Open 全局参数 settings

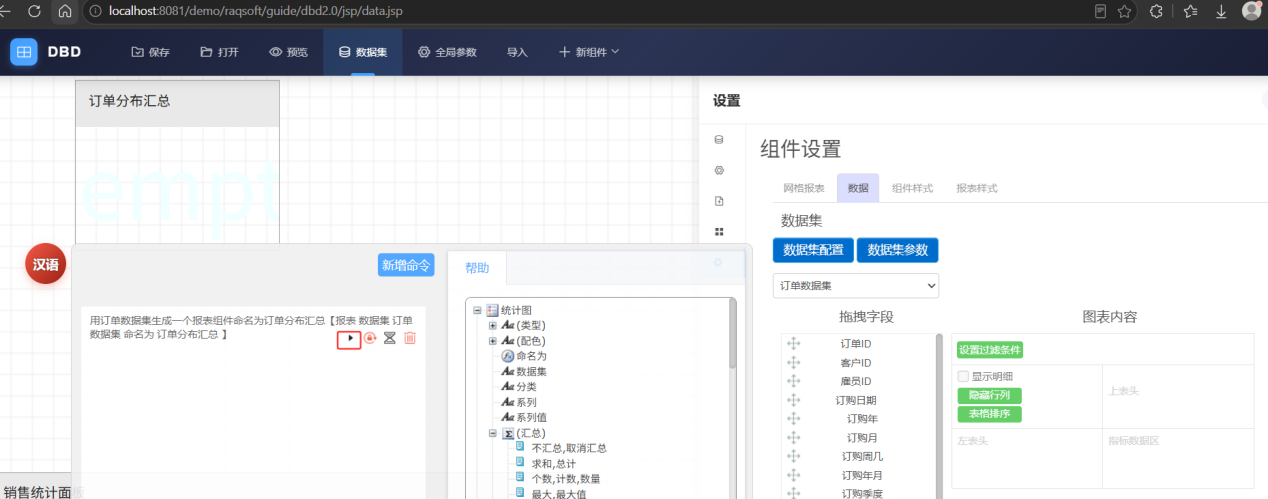click(447, 52)
